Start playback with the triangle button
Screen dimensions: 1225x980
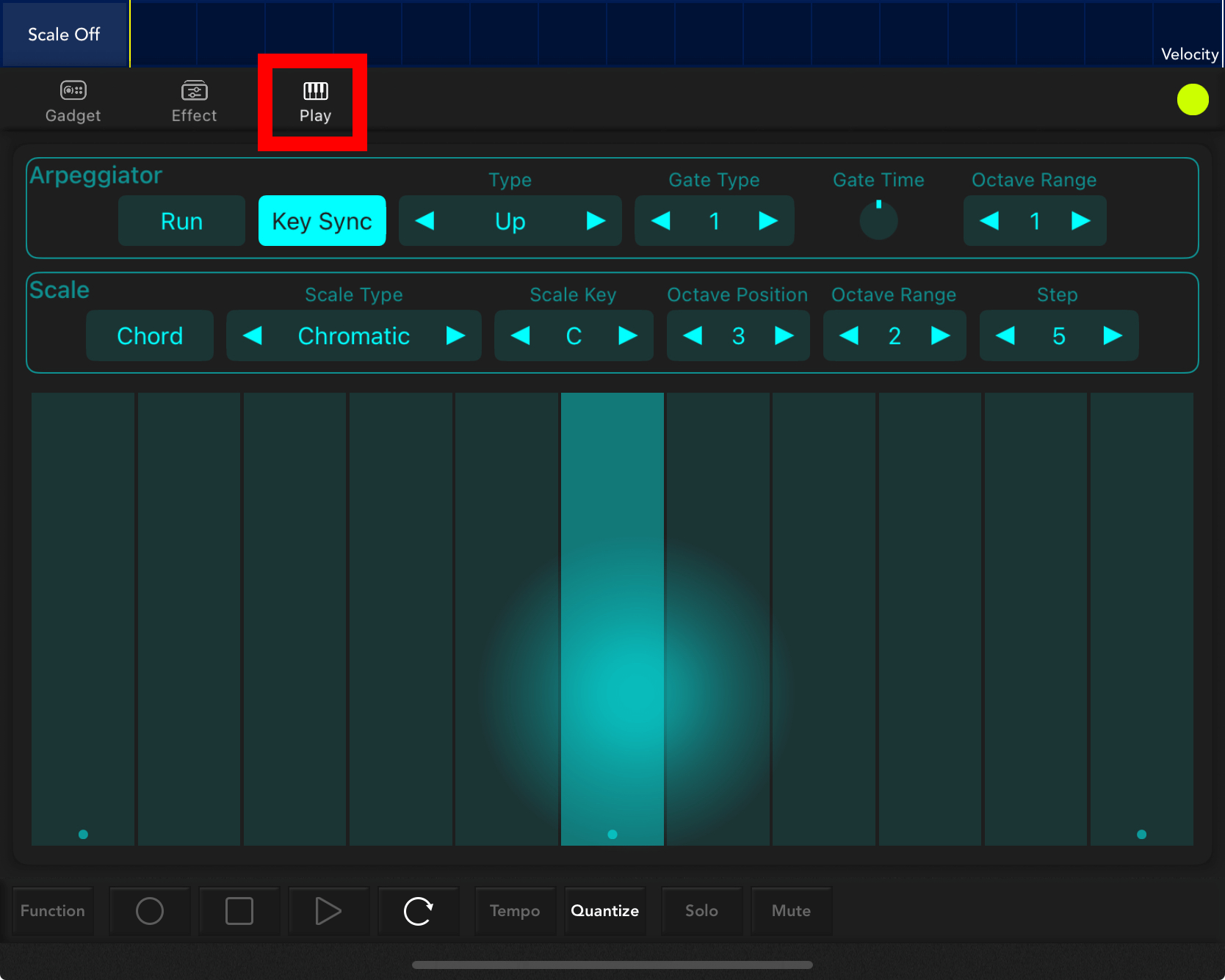[328, 911]
